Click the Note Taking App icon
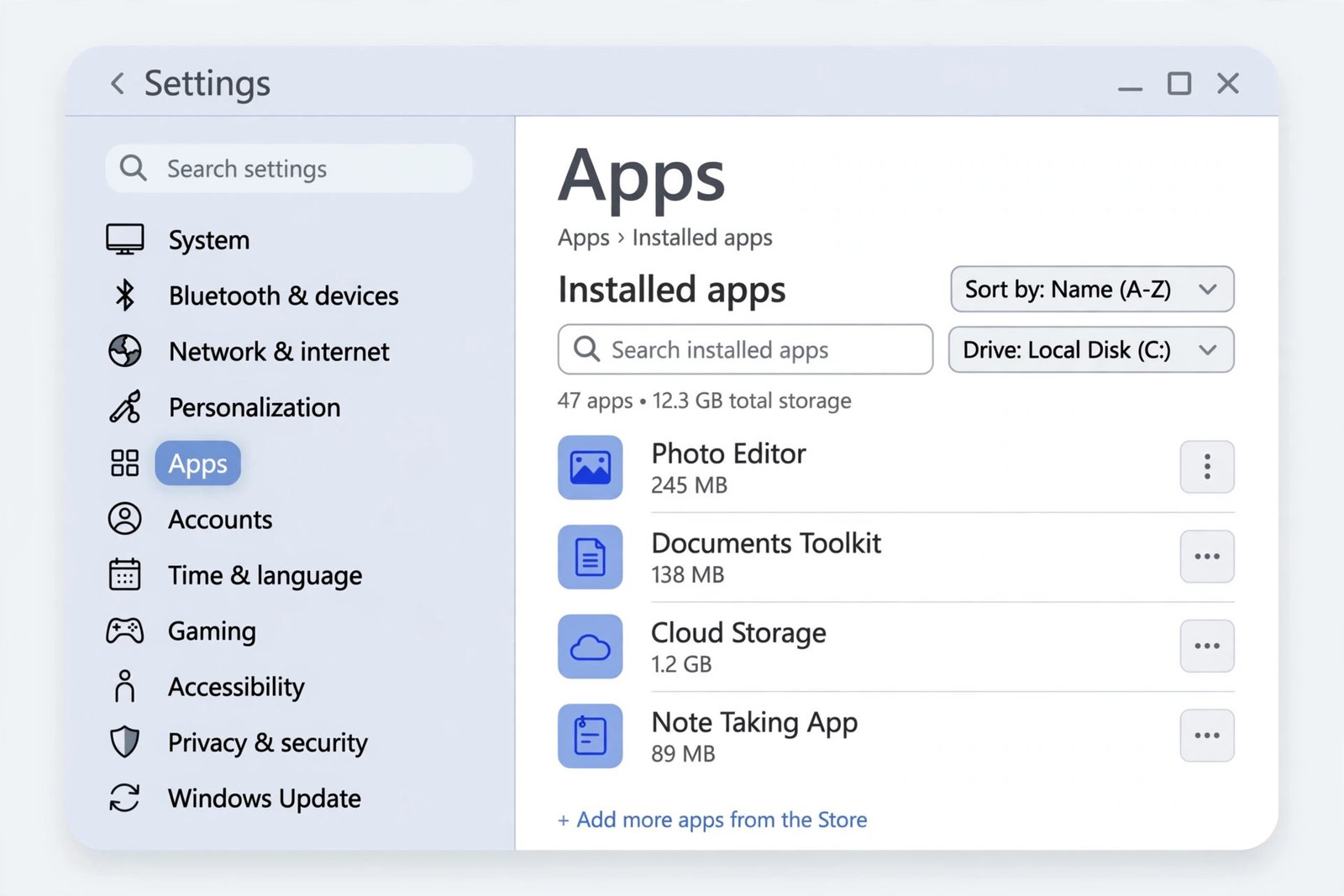Screen dimensions: 1344x896 (591, 736)
